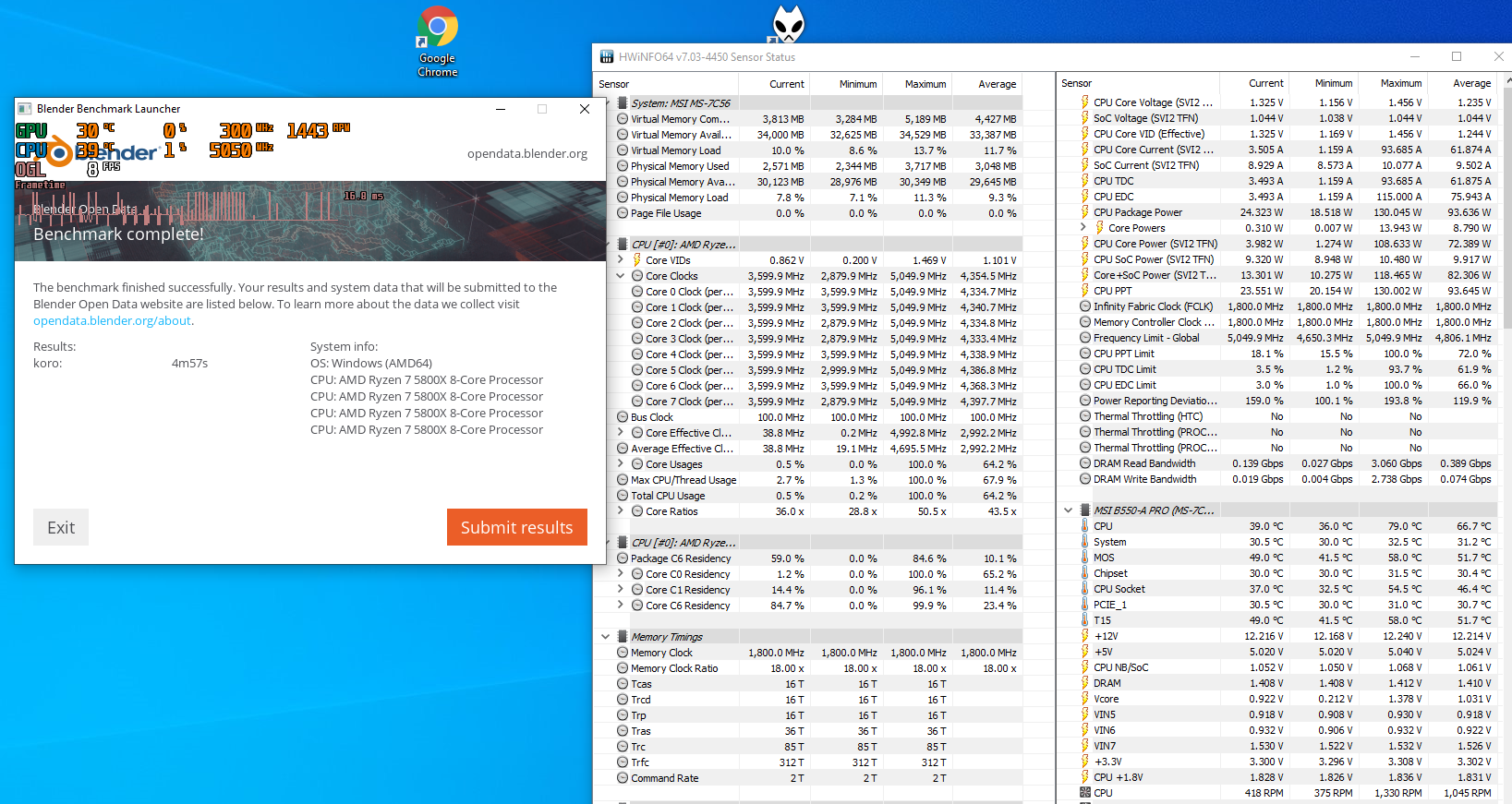This screenshot has width=1512, height=804.
Task: Expand the Core Ratios row
Action: pyautogui.click(x=622, y=511)
